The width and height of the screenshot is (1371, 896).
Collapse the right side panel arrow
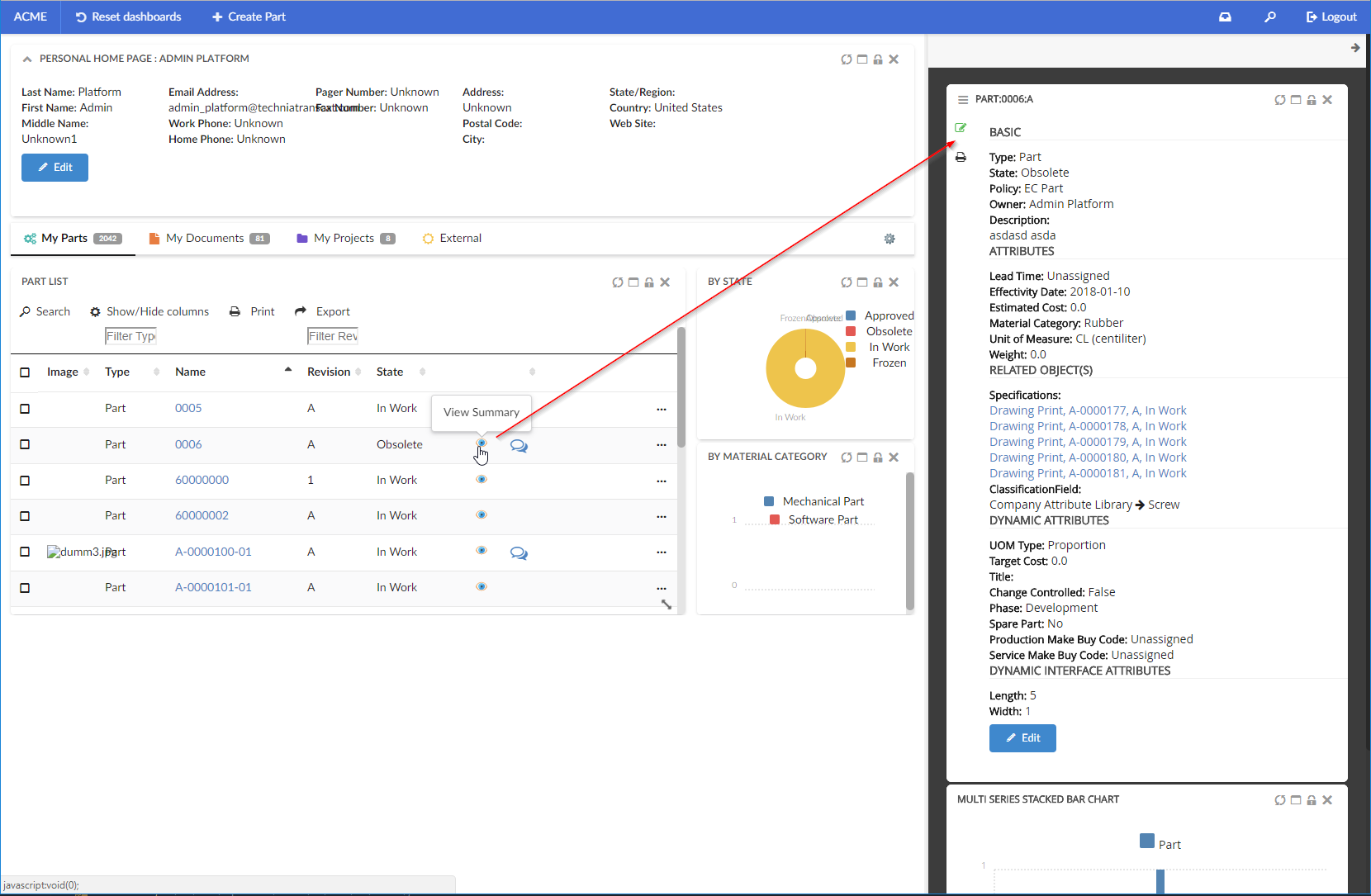coord(1354,48)
